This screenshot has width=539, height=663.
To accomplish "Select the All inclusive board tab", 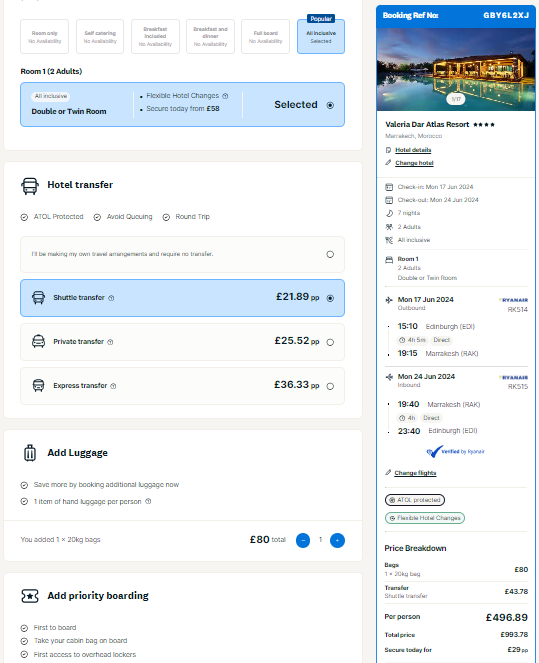I will 321,36.
